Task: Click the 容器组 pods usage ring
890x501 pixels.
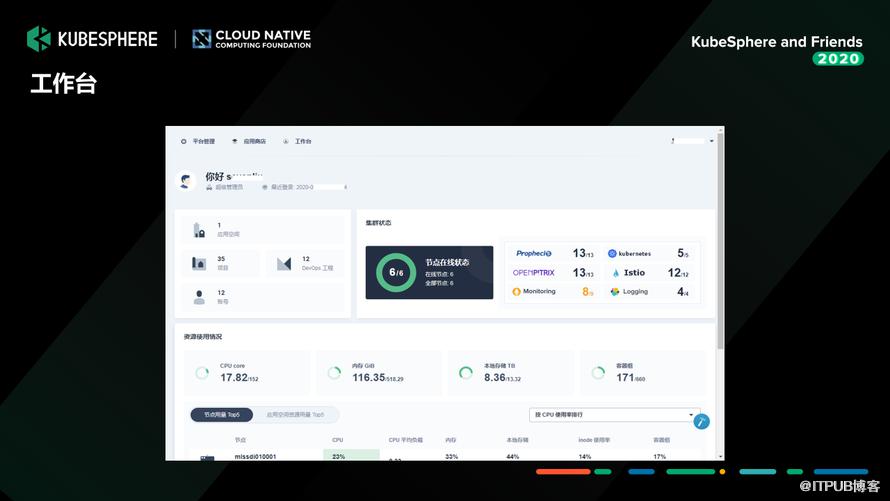Action: (x=598, y=373)
